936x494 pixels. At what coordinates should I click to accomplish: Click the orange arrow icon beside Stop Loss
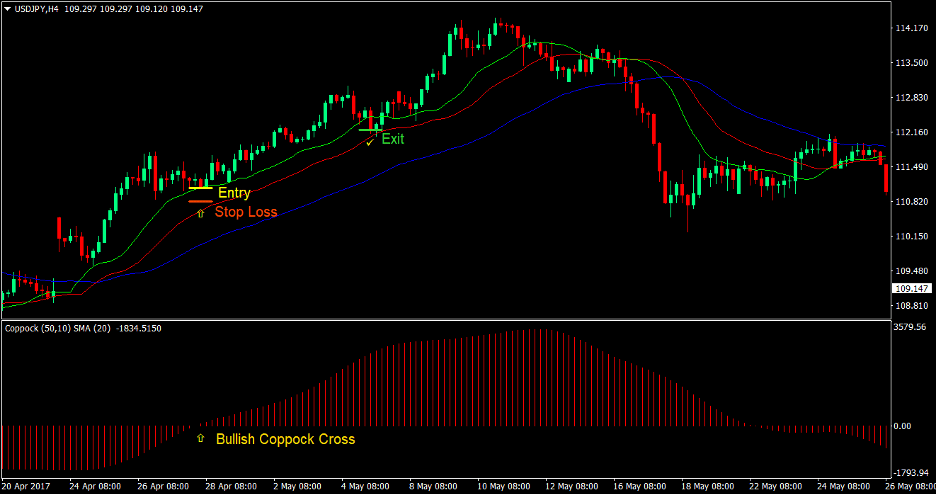[200, 212]
